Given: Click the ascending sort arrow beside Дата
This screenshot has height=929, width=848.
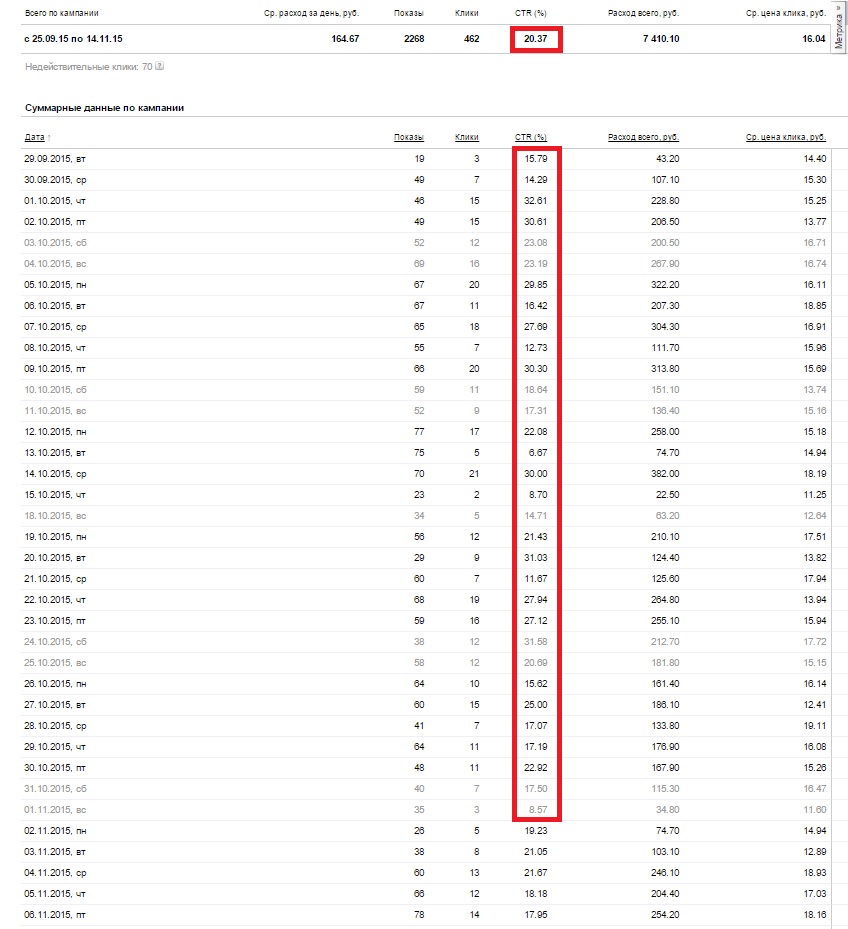Looking at the screenshot, I should point(49,137).
